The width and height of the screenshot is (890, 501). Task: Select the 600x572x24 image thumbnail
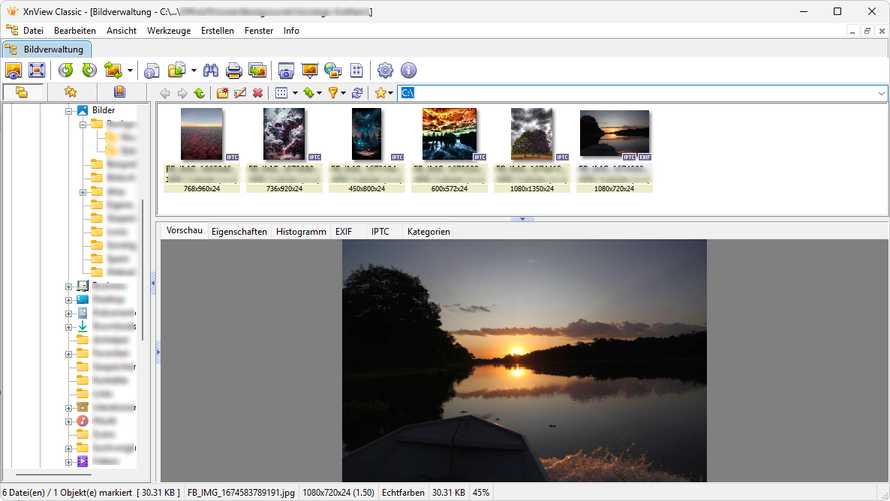click(449, 135)
